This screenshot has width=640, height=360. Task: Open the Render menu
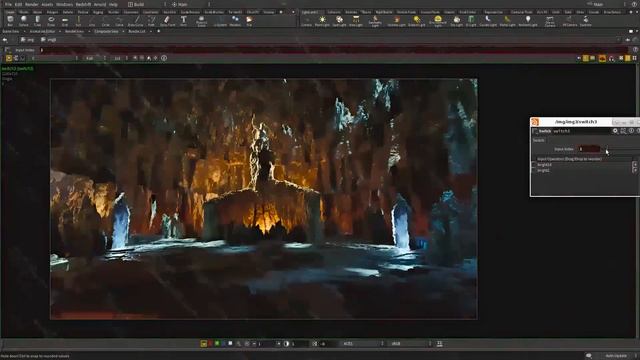(32, 4)
